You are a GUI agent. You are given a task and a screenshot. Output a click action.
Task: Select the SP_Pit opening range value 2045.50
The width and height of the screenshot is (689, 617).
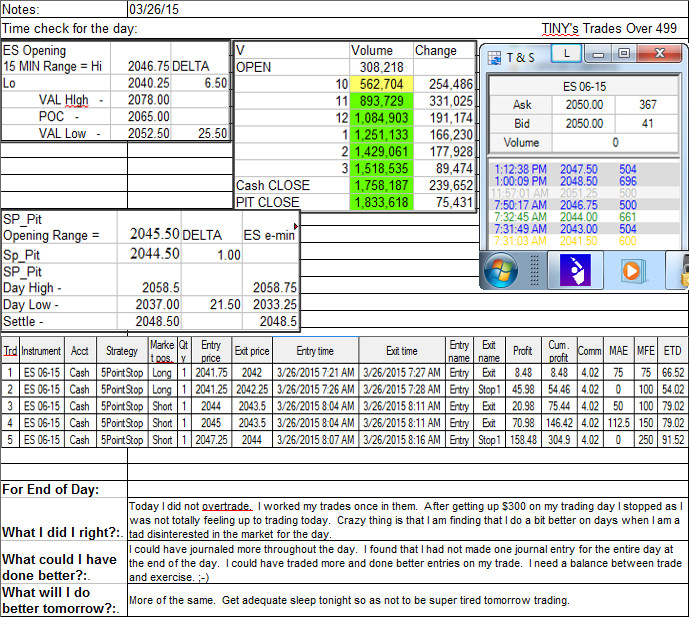pos(154,234)
